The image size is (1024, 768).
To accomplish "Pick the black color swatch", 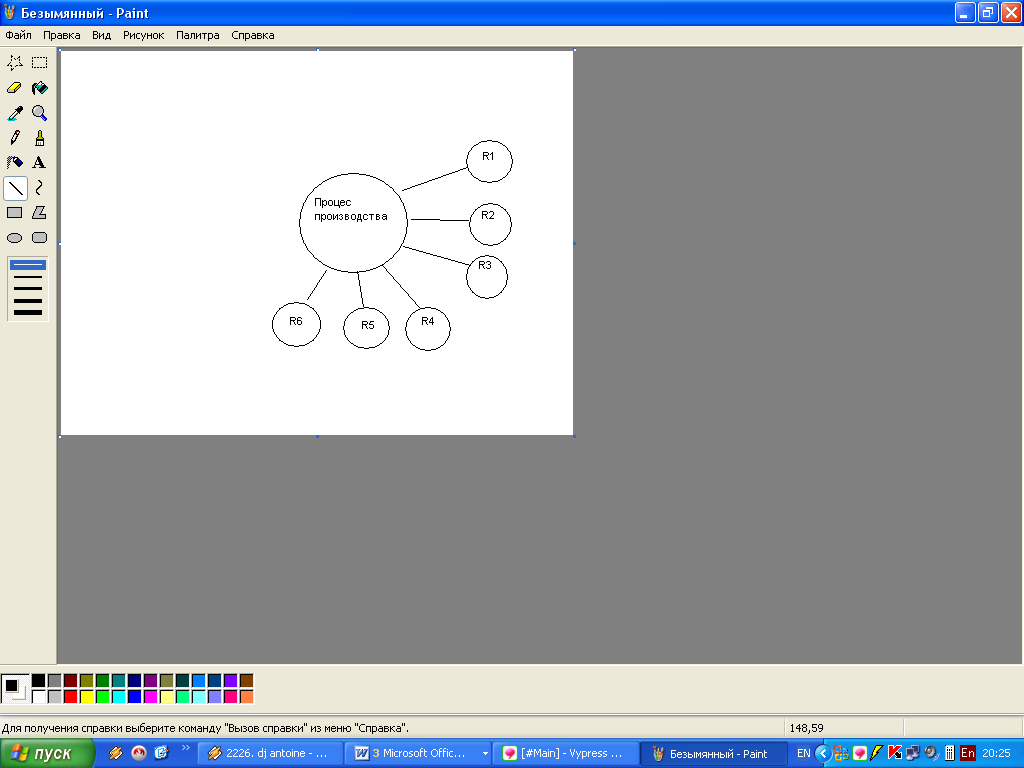I will [39, 680].
